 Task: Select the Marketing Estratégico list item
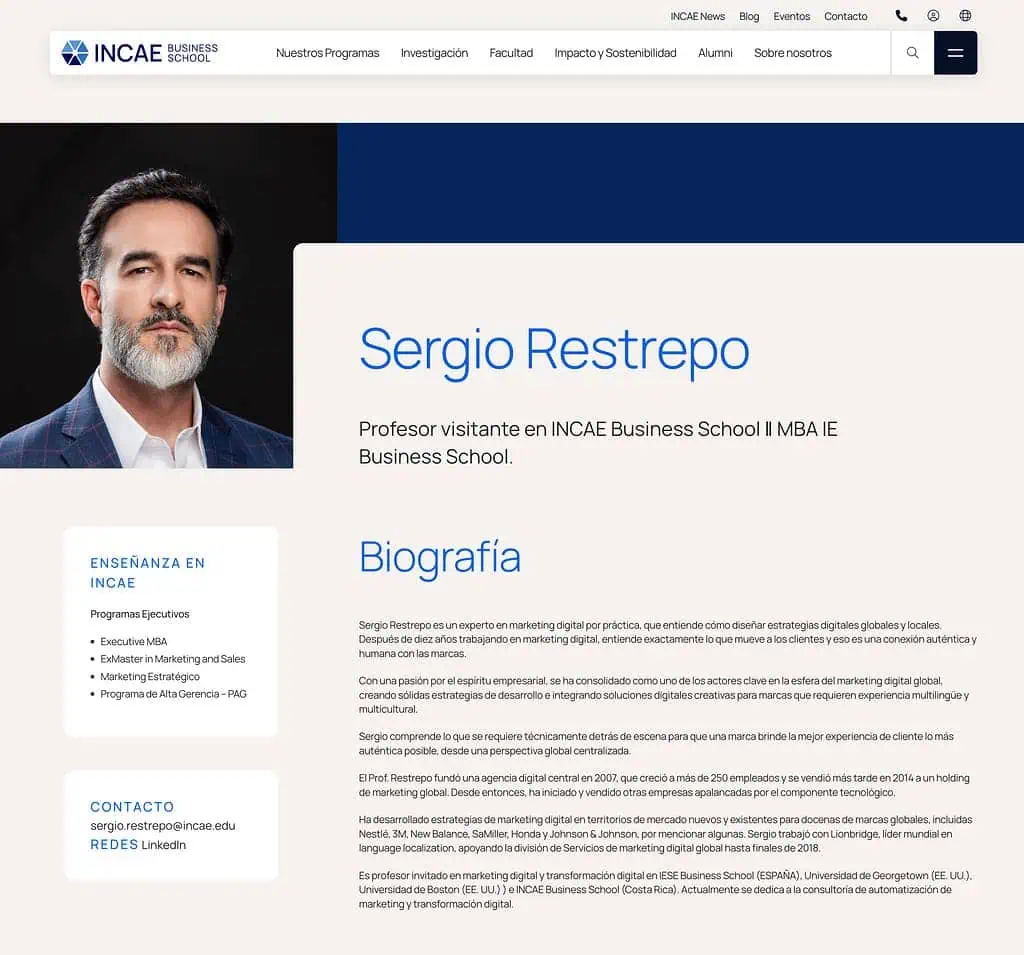pyautogui.click(x=150, y=677)
